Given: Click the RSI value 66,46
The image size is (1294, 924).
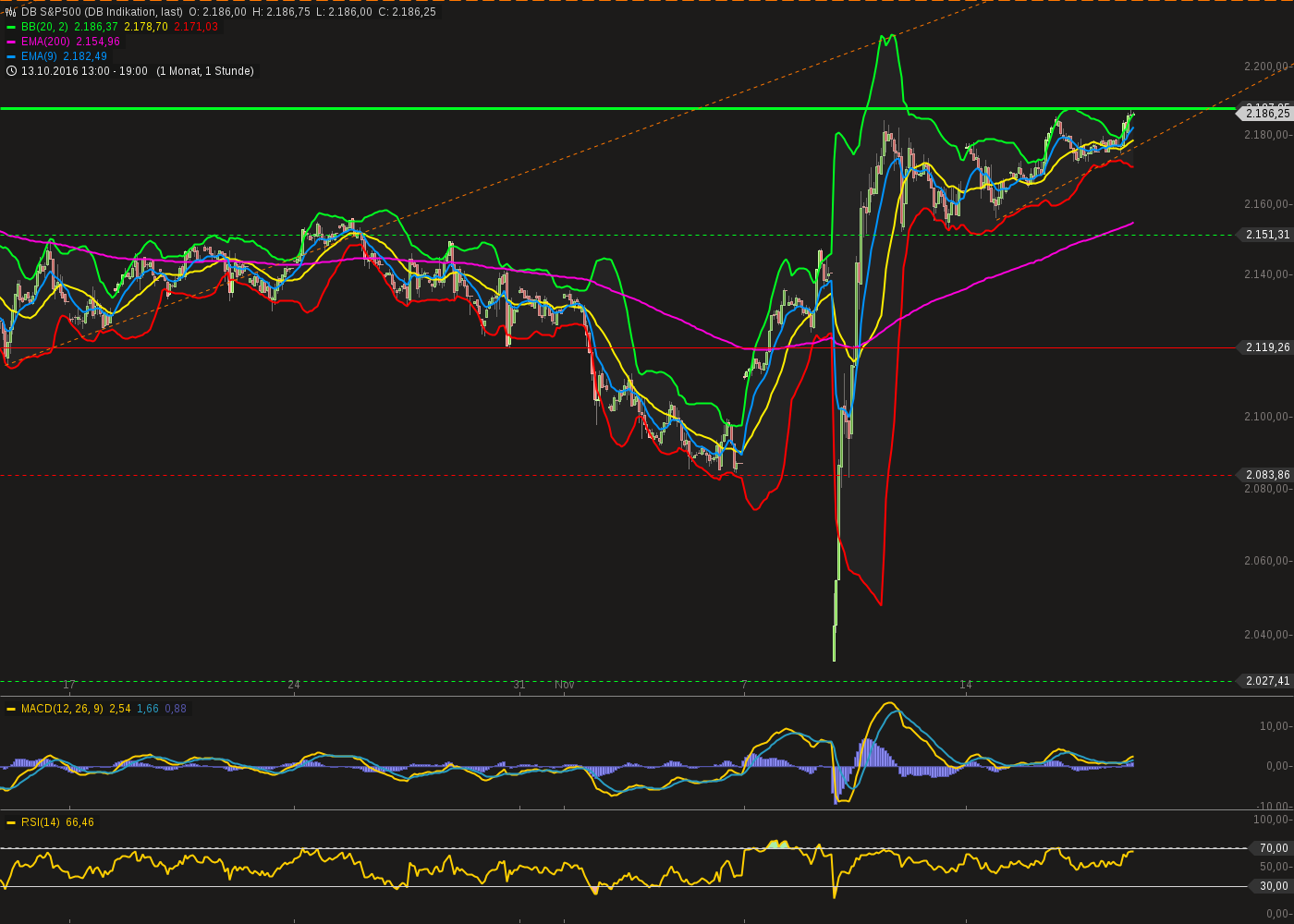Looking at the screenshot, I should 80,822.
